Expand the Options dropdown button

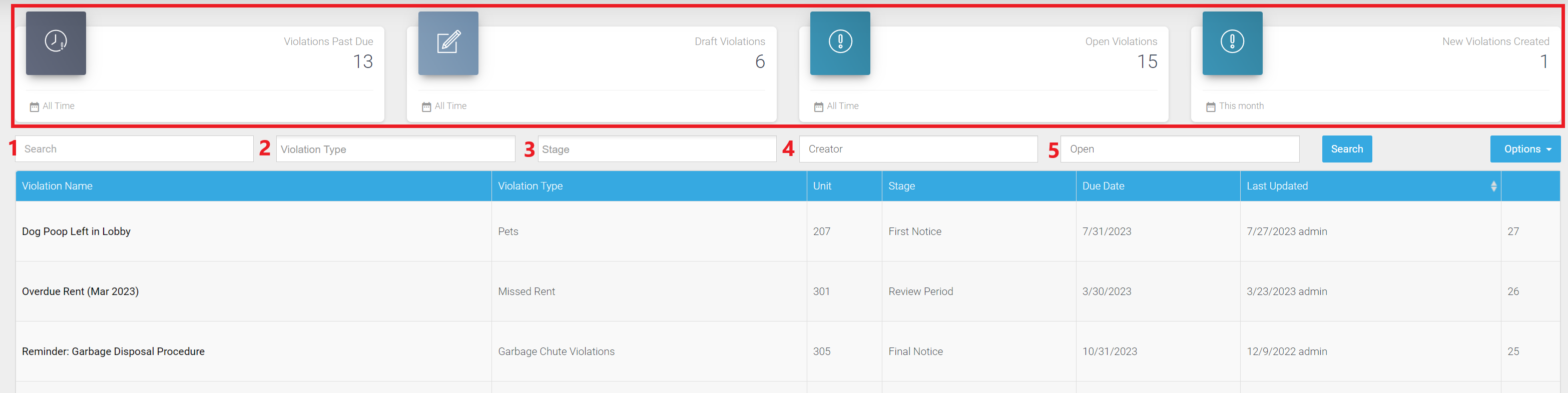click(1525, 149)
